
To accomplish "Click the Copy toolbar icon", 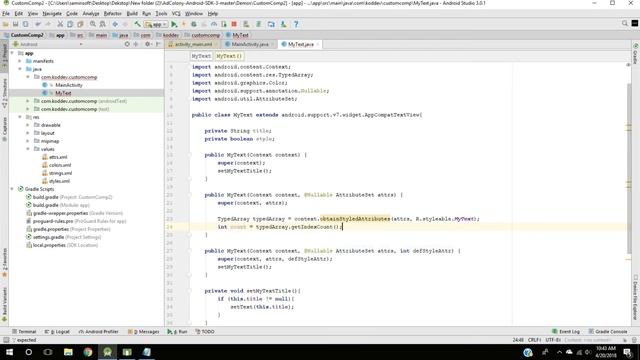I will coord(70,24).
